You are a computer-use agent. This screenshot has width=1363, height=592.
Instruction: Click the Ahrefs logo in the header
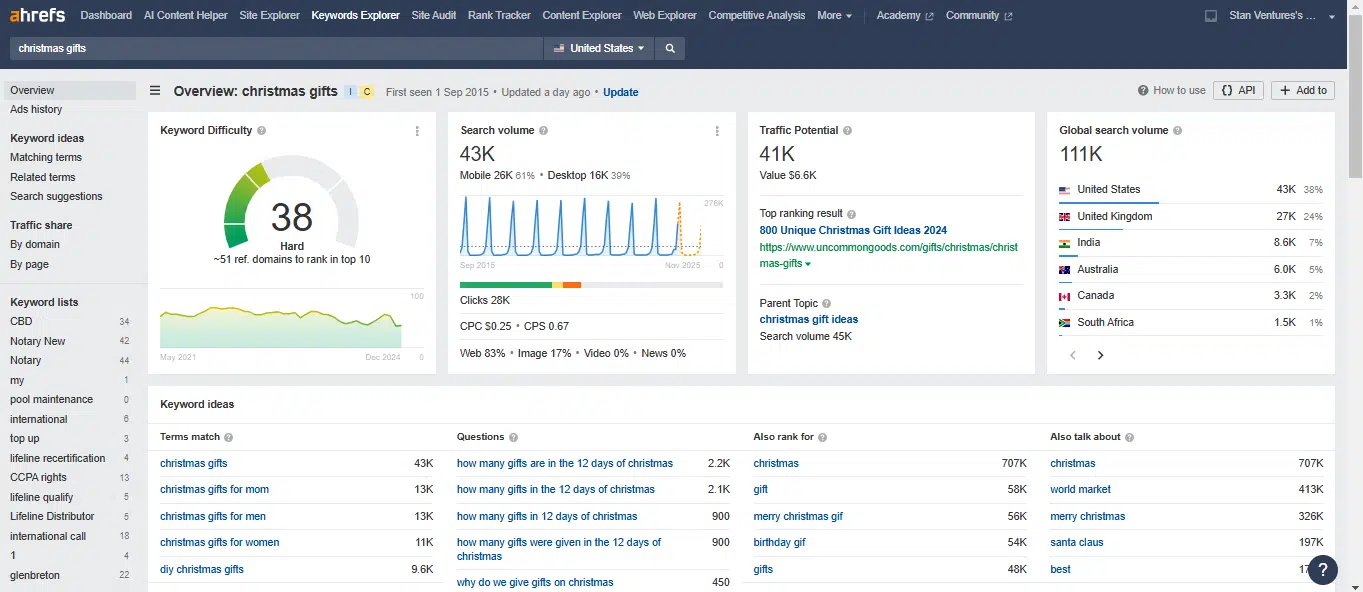point(39,16)
